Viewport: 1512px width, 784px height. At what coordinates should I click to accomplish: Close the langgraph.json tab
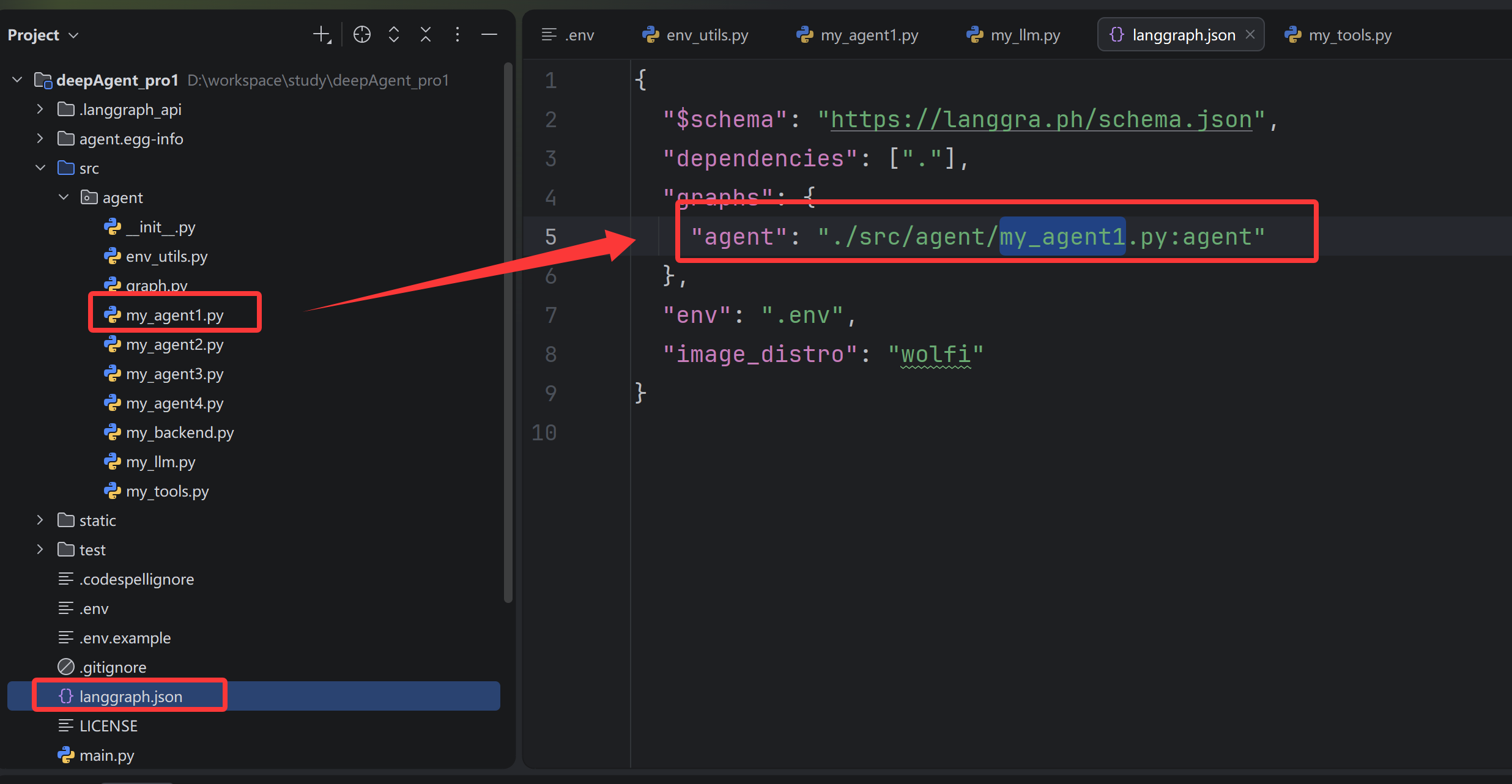click(x=1250, y=35)
